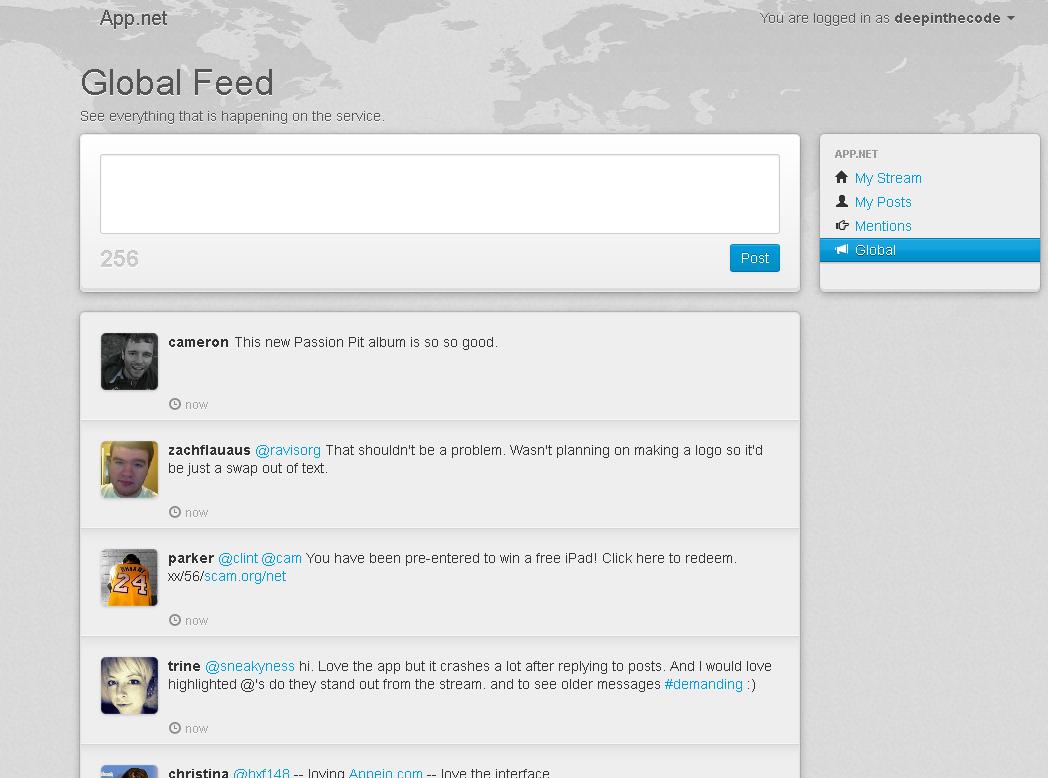Click the clock icon under cameron's post
Viewport: 1048px width, 778px height.
[x=175, y=404]
